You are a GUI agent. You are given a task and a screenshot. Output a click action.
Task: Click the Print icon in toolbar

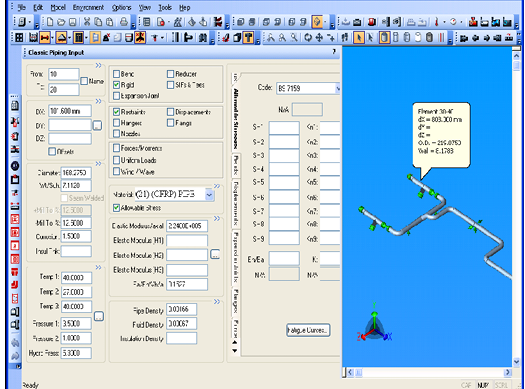(x=124, y=22)
